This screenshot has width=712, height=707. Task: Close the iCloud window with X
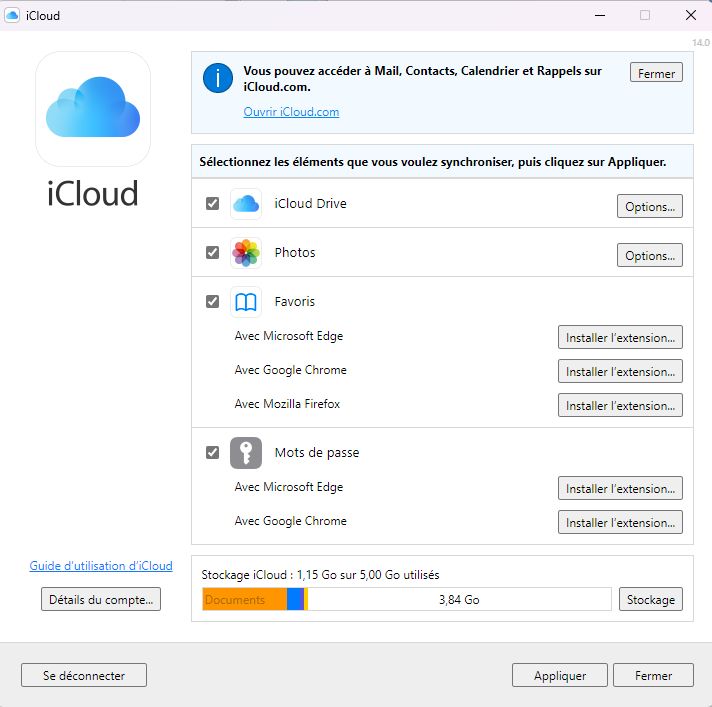691,15
